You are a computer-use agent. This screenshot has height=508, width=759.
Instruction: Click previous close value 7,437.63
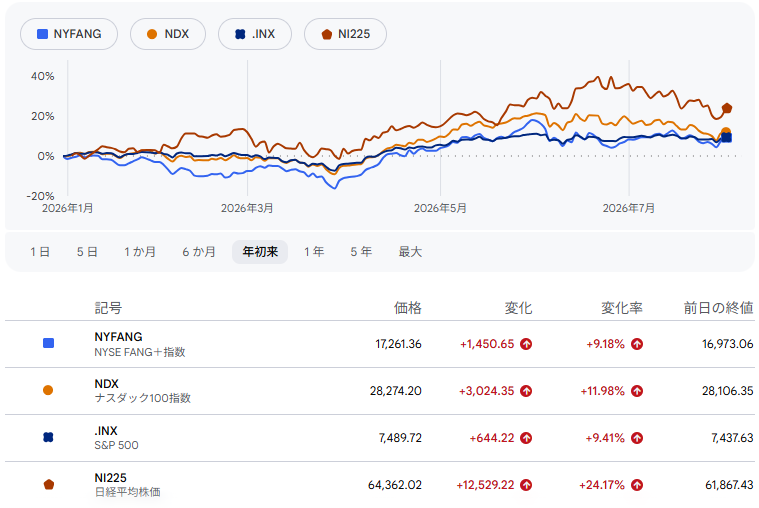pyautogui.click(x=732, y=438)
